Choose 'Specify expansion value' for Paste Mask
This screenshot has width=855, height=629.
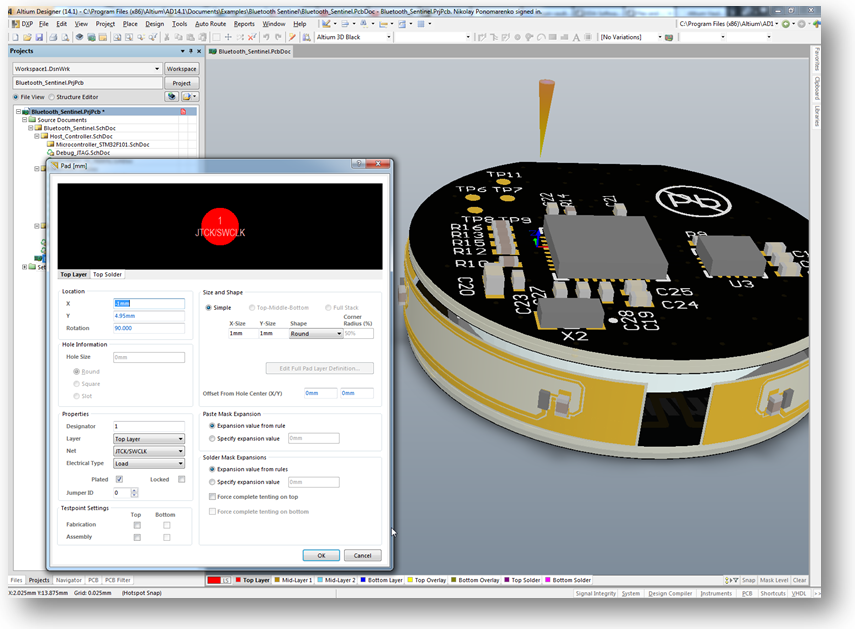tap(212, 439)
